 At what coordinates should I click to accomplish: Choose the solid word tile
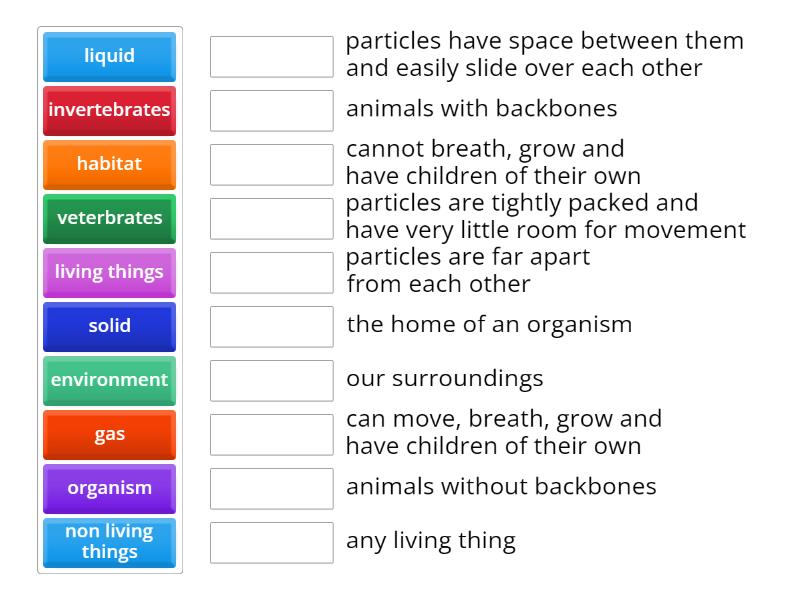point(109,326)
